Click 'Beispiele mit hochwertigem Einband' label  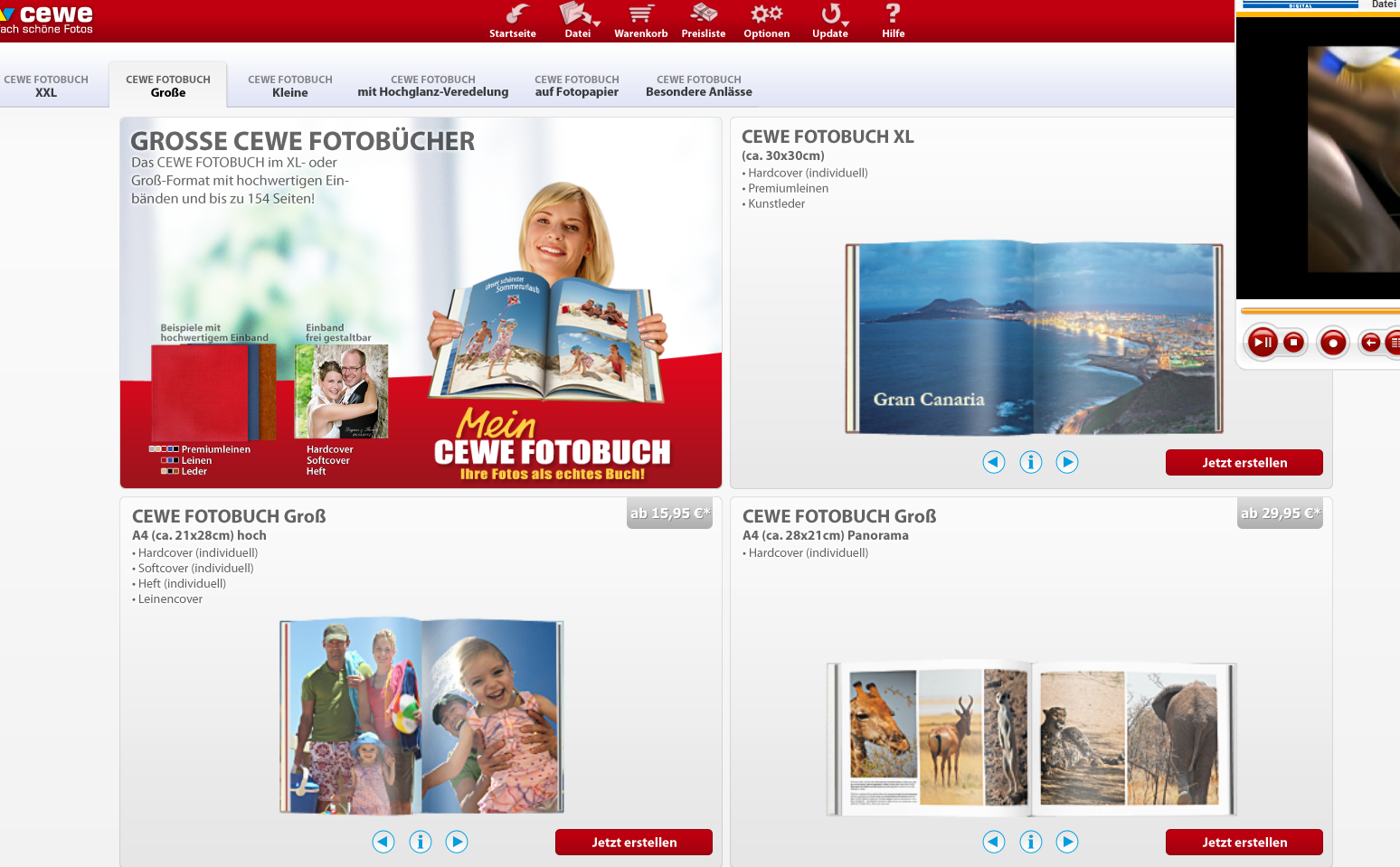click(x=214, y=333)
